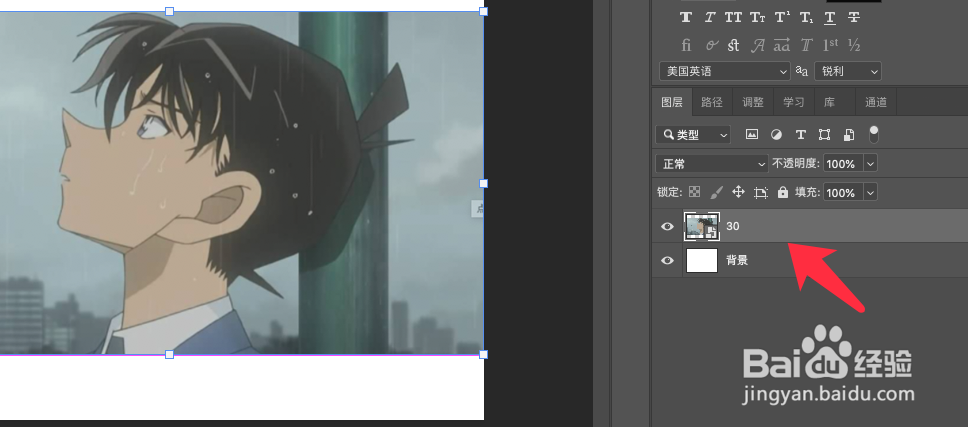Toggle lock position icon
Image resolution: width=968 pixels, height=427 pixels.
(x=738, y=192)
